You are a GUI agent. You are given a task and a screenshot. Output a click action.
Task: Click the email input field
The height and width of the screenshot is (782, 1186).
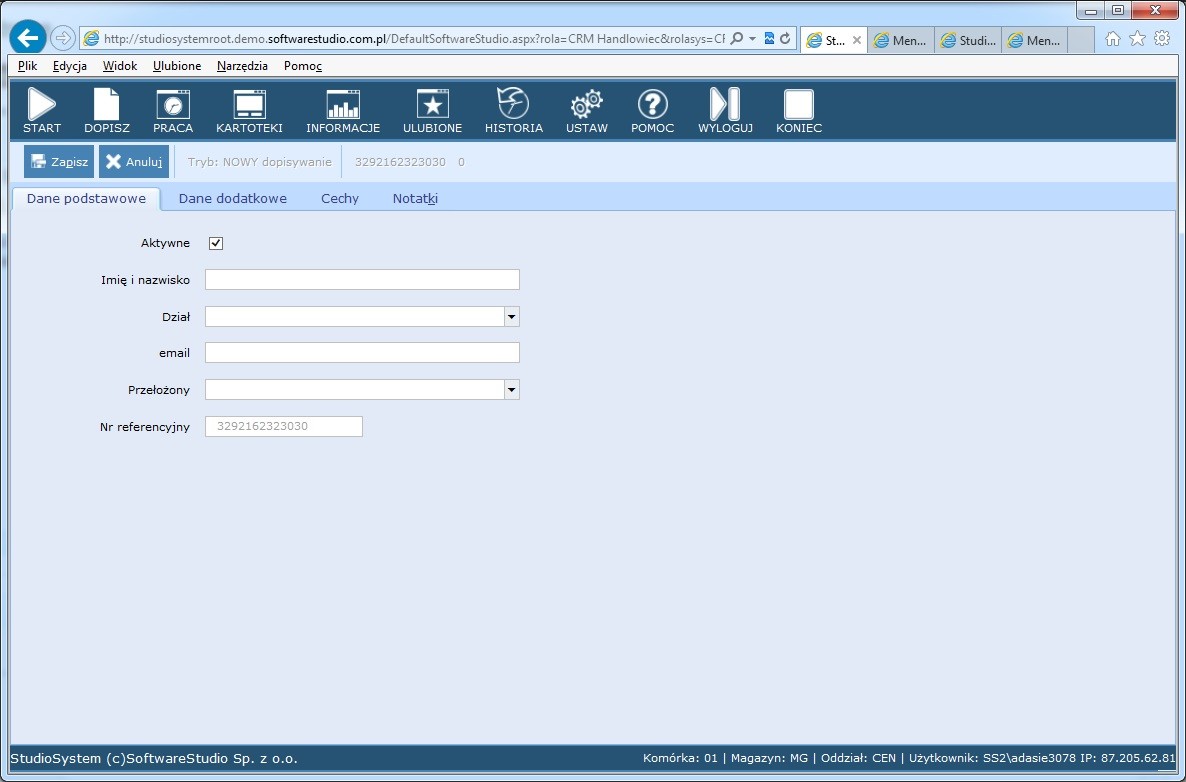pyautogui.click(x=362, y=352)
